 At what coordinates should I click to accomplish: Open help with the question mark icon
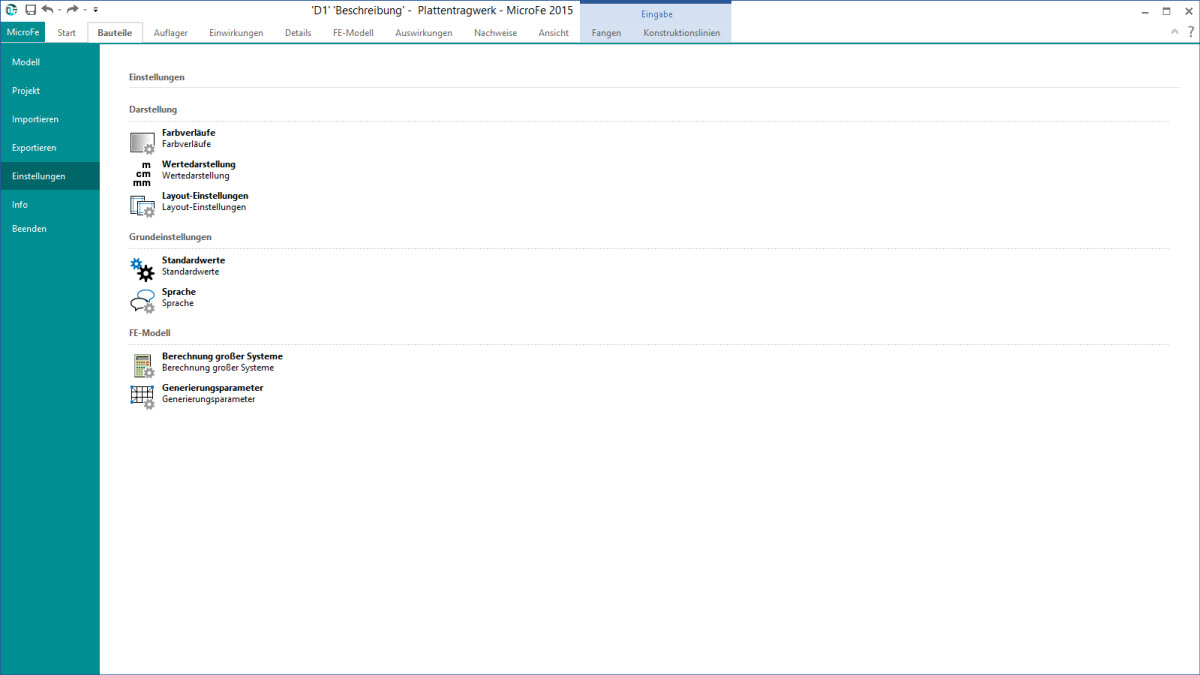coord(1189,32)
